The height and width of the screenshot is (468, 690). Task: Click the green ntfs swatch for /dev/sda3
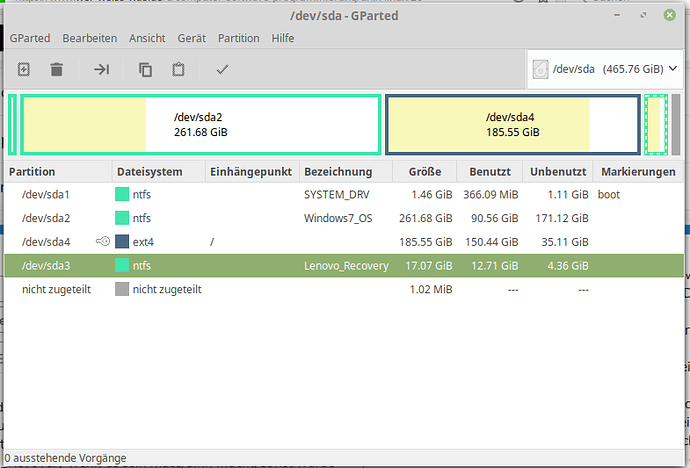[122, 265]
